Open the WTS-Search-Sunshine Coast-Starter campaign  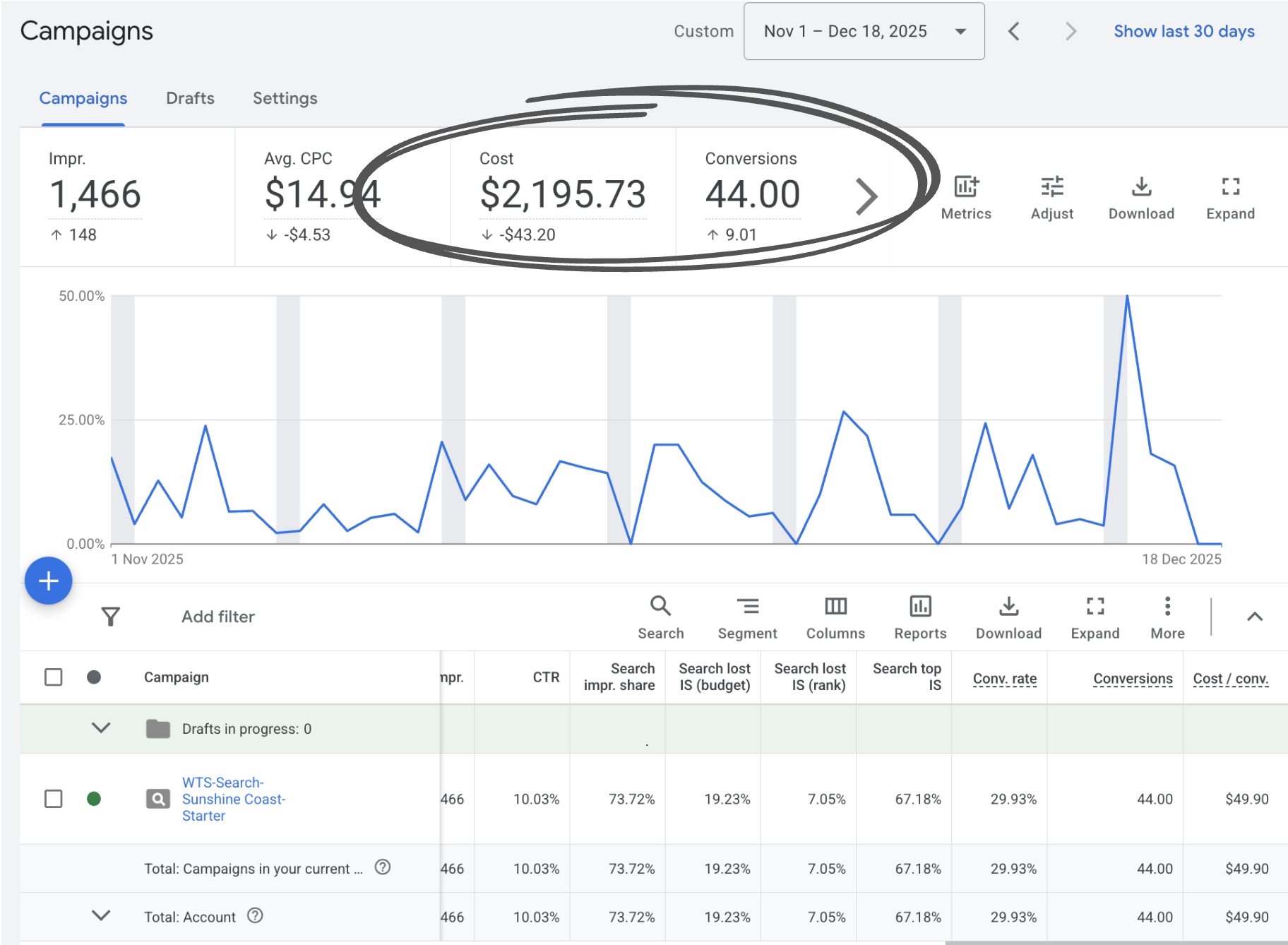pos(233,799)
